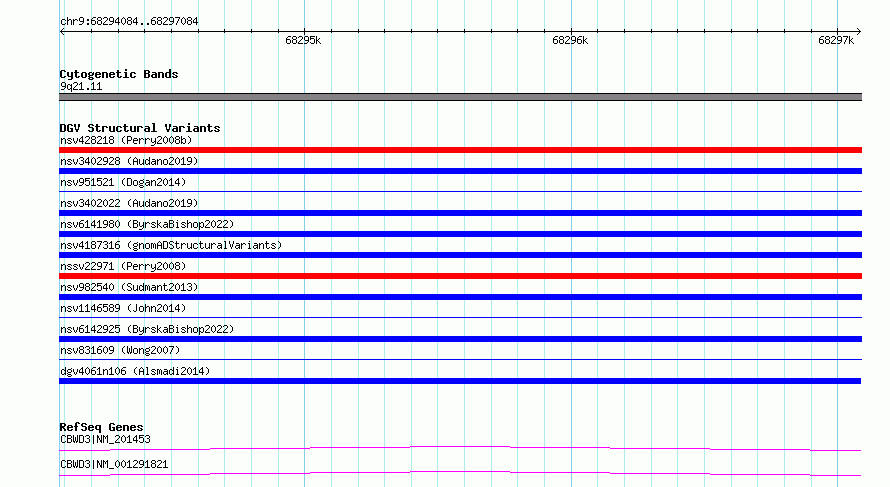Click the magenta line under CBWD3|NM_201453
This screenshot has width=890, height=487.
460,448
